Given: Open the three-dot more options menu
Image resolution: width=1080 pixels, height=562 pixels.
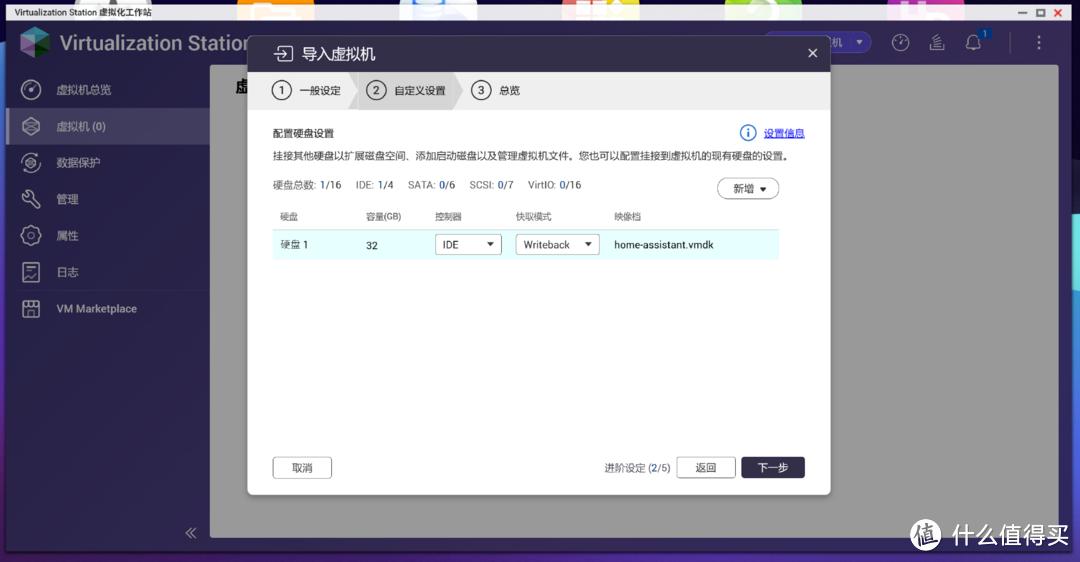Looking at the screenshot, I should [x=1039, y=43].
